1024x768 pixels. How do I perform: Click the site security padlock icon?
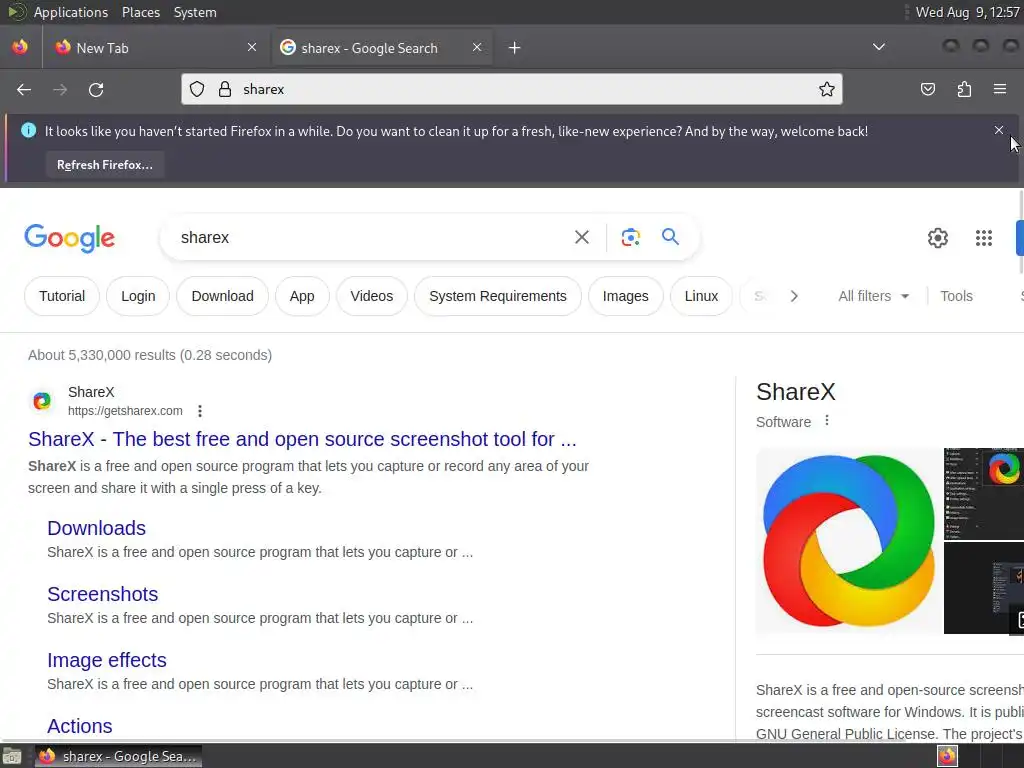pyautogui.click(x=225, y=89)
